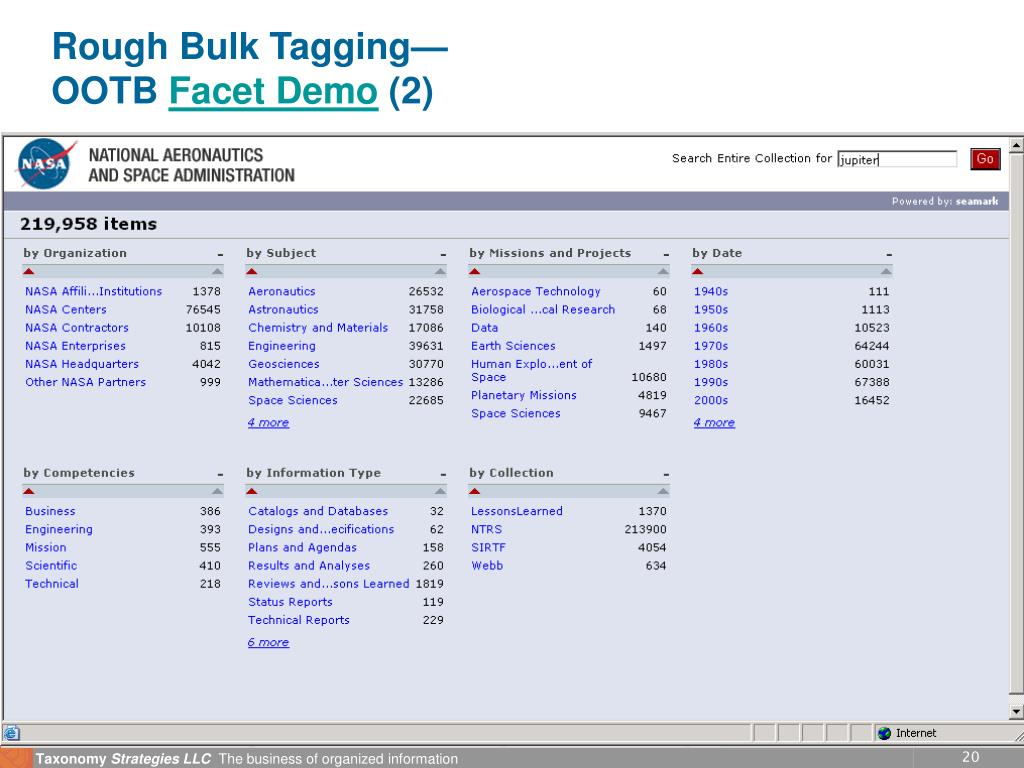Show 4 more subjects
Screen dimensions: 1024x768
click(x=268, y=423)
